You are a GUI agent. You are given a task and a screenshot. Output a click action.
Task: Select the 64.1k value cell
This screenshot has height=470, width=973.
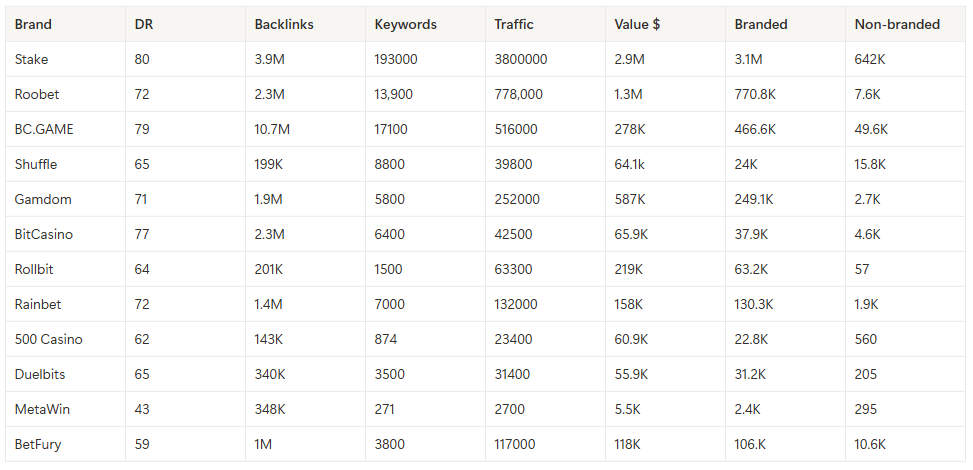click(665, 164)
